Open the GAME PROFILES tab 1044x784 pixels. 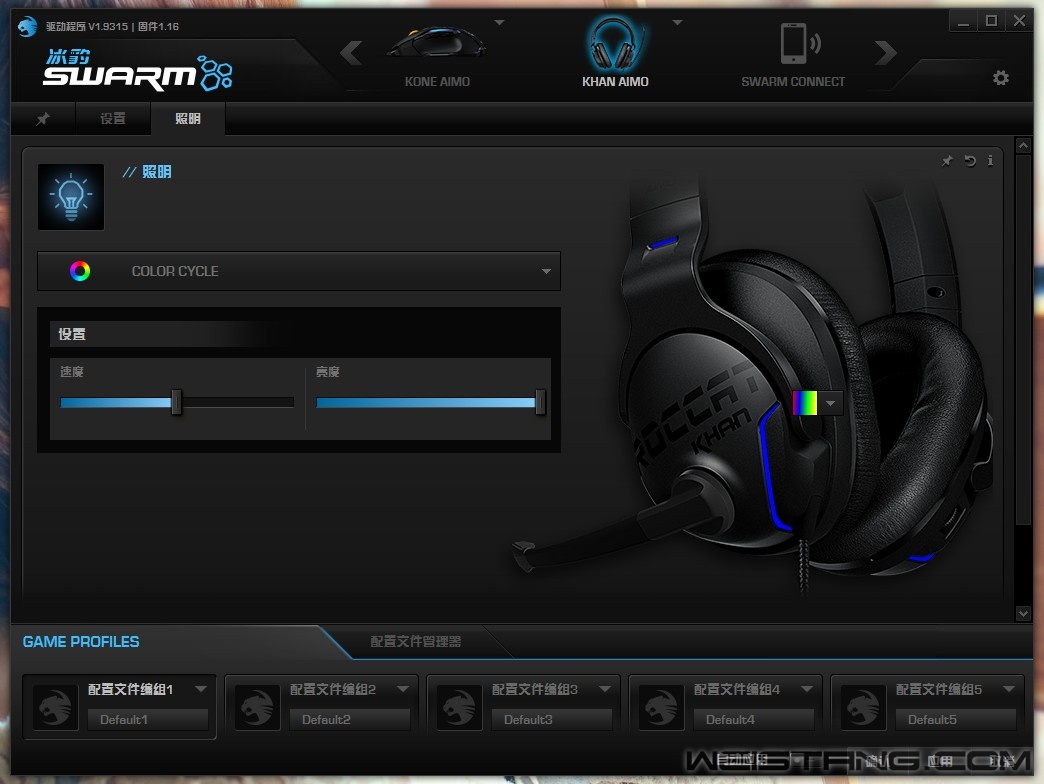pyautogui.click(x=81, y=642)
